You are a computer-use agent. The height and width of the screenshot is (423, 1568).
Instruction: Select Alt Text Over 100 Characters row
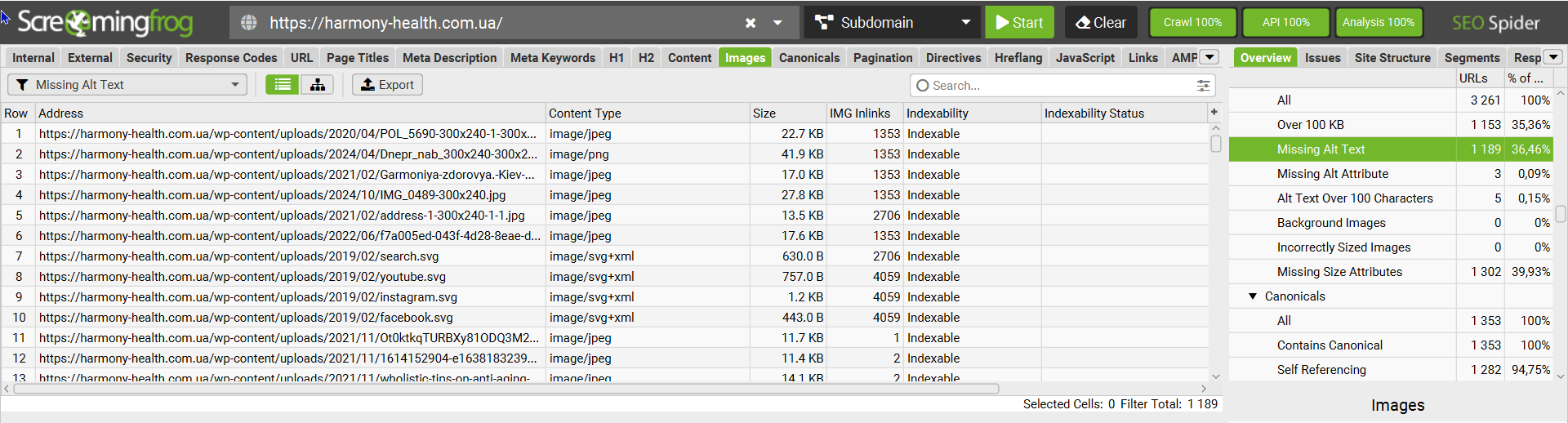pyautogui.click(x=1391, y=198)
